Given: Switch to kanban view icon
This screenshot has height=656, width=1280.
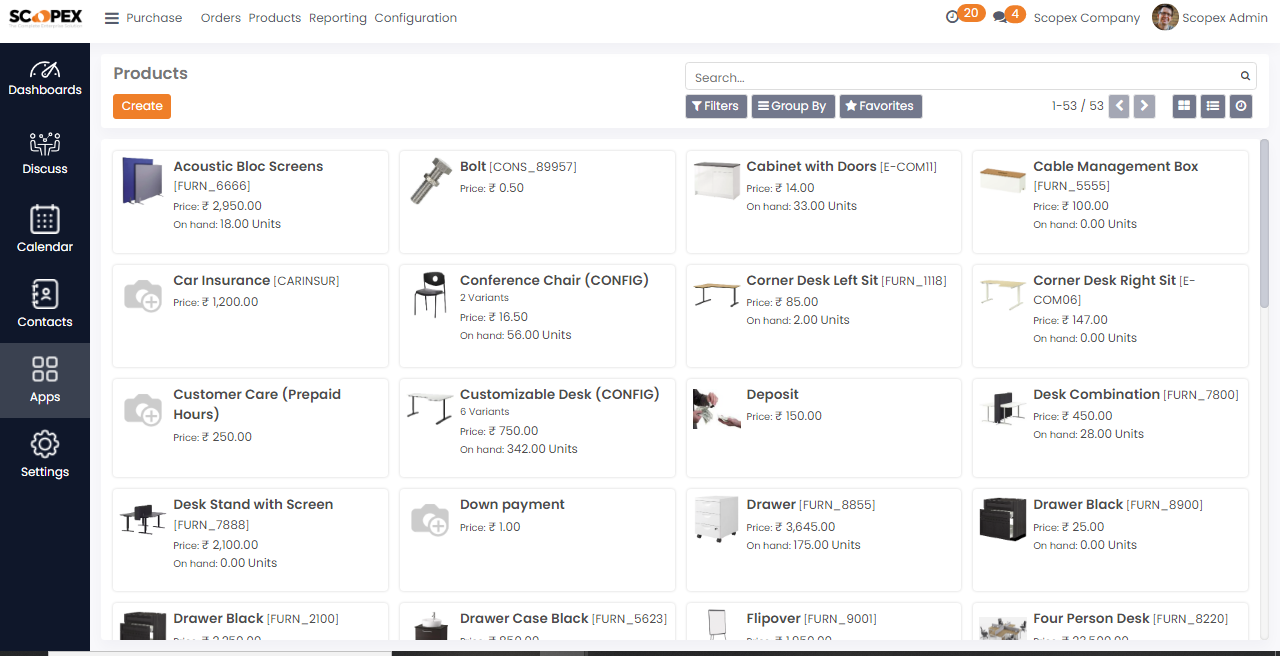Looking at the screenshot, I should 1184,106.
